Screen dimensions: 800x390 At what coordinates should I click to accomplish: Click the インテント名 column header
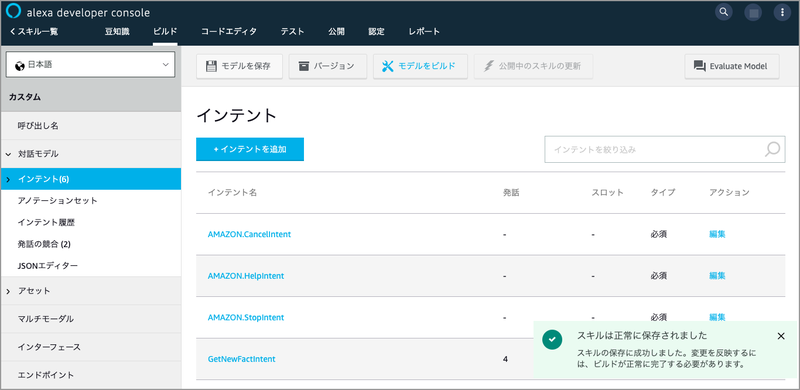pos(232,192)
